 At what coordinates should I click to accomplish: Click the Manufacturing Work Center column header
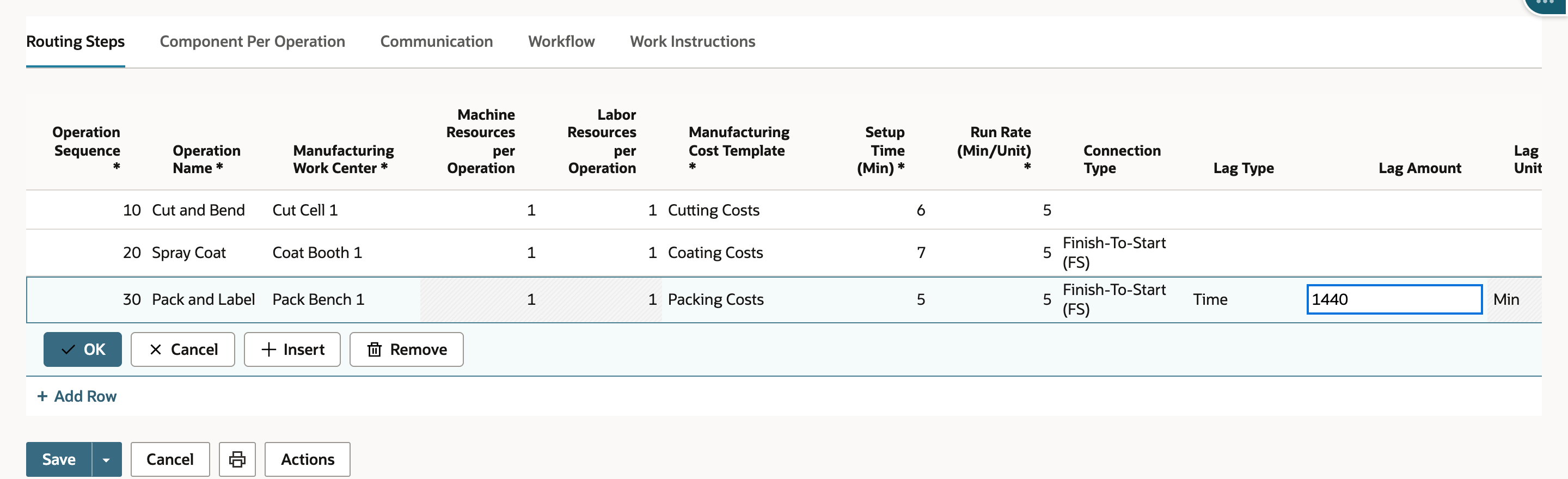(344, 159)
